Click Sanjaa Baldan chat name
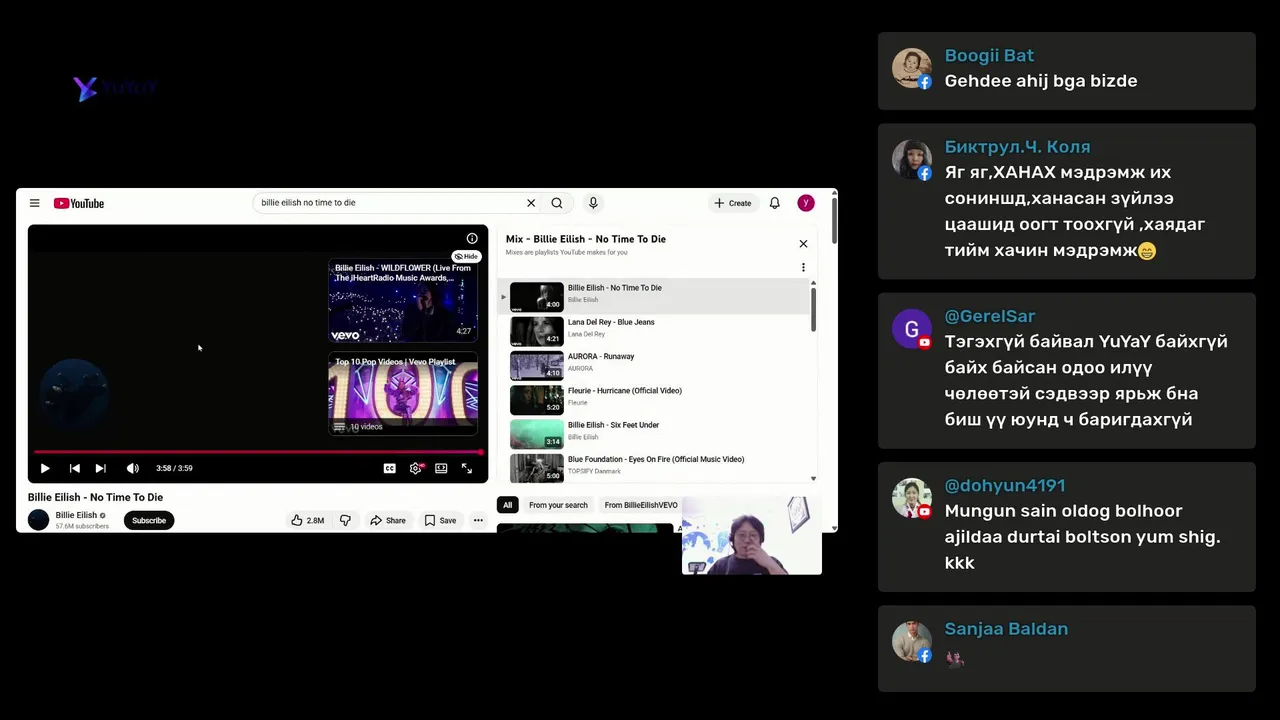The width and height of the screenshot is (1280, 720). [x=1006, y=629]
